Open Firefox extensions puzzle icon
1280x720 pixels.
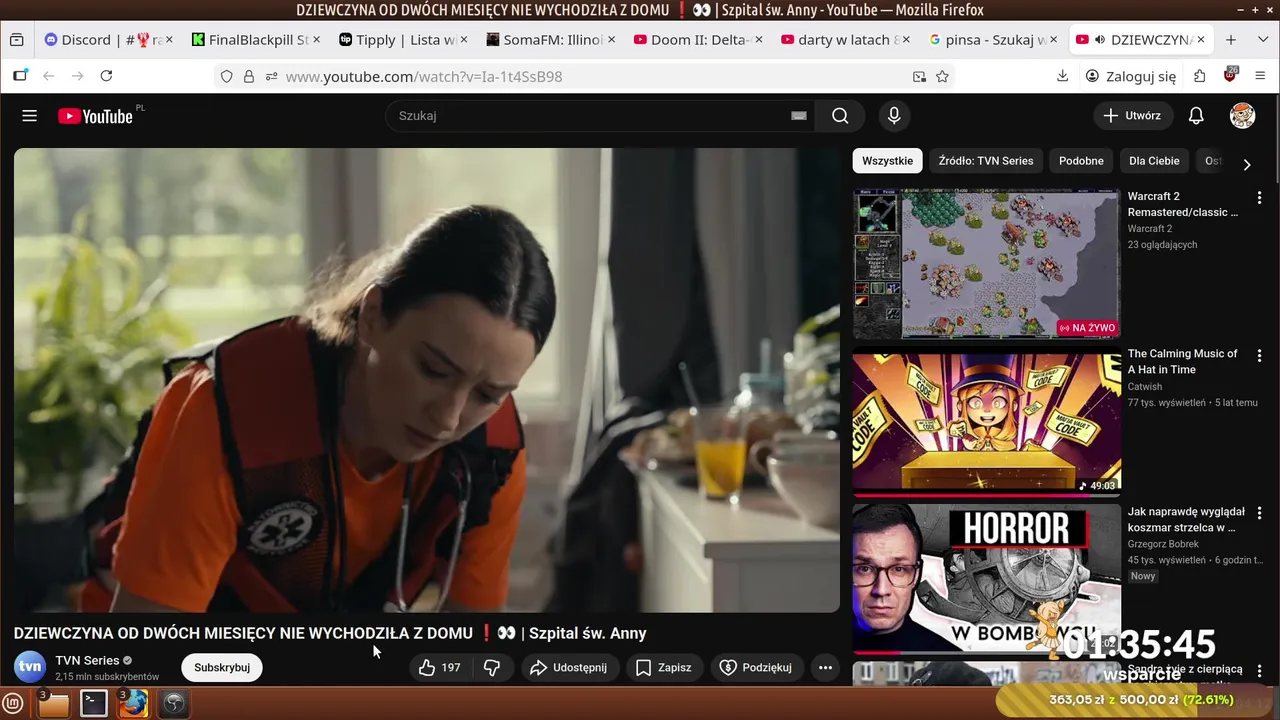[1200, 76]
